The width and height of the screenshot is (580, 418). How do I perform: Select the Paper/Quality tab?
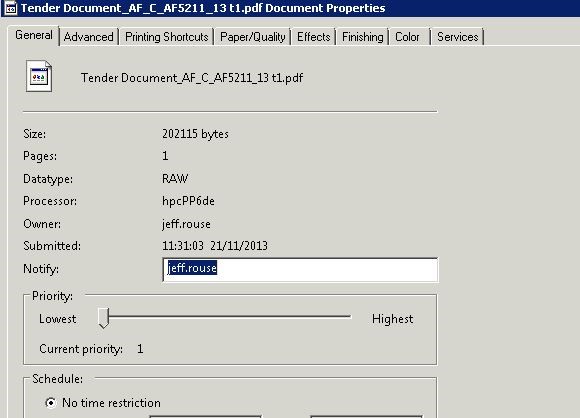tap(253, 37)
